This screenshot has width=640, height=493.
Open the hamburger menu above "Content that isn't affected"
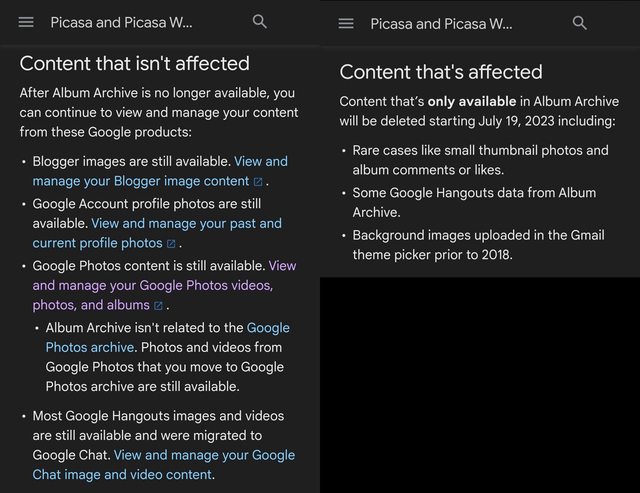(x=26, y=22)
